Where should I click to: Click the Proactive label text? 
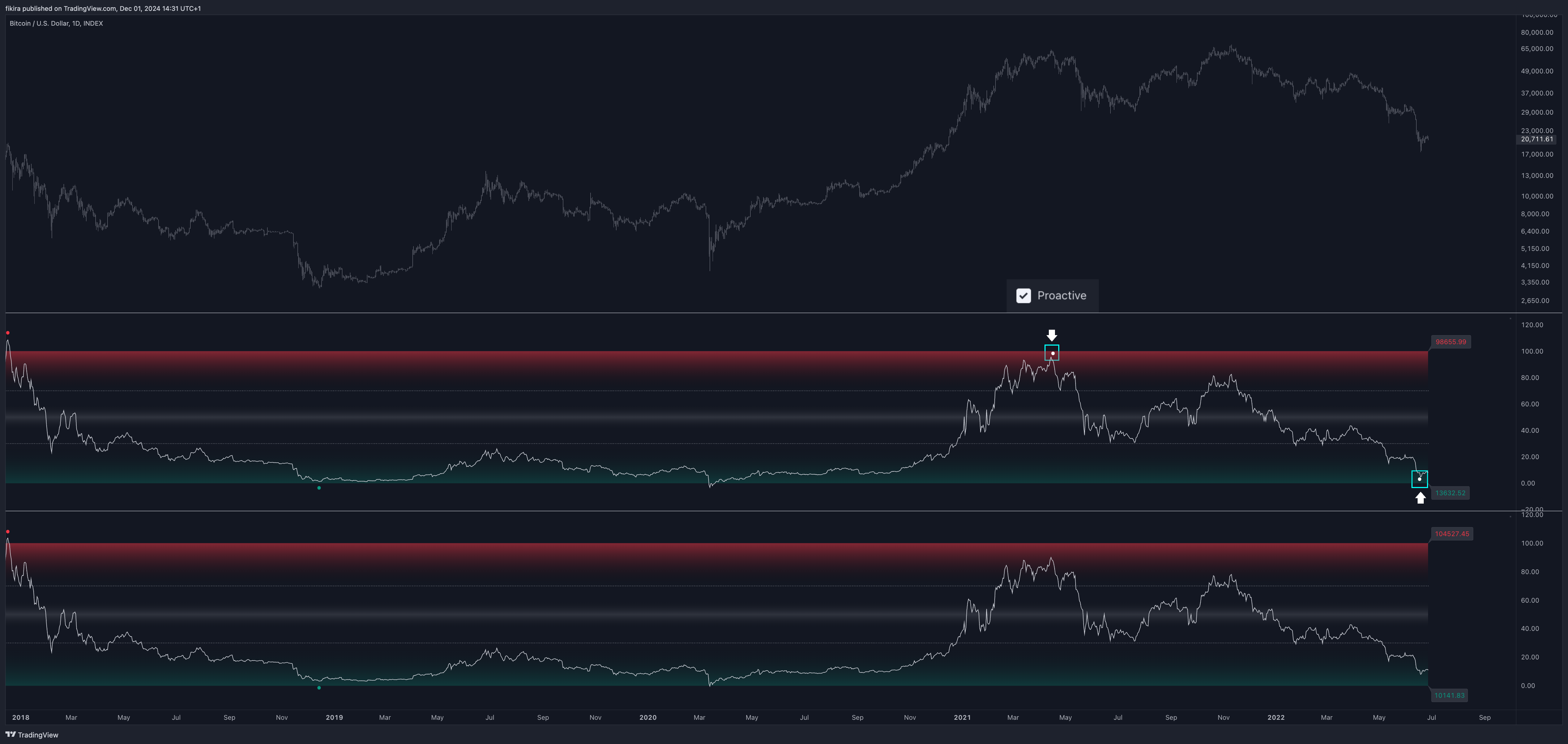1061,295
